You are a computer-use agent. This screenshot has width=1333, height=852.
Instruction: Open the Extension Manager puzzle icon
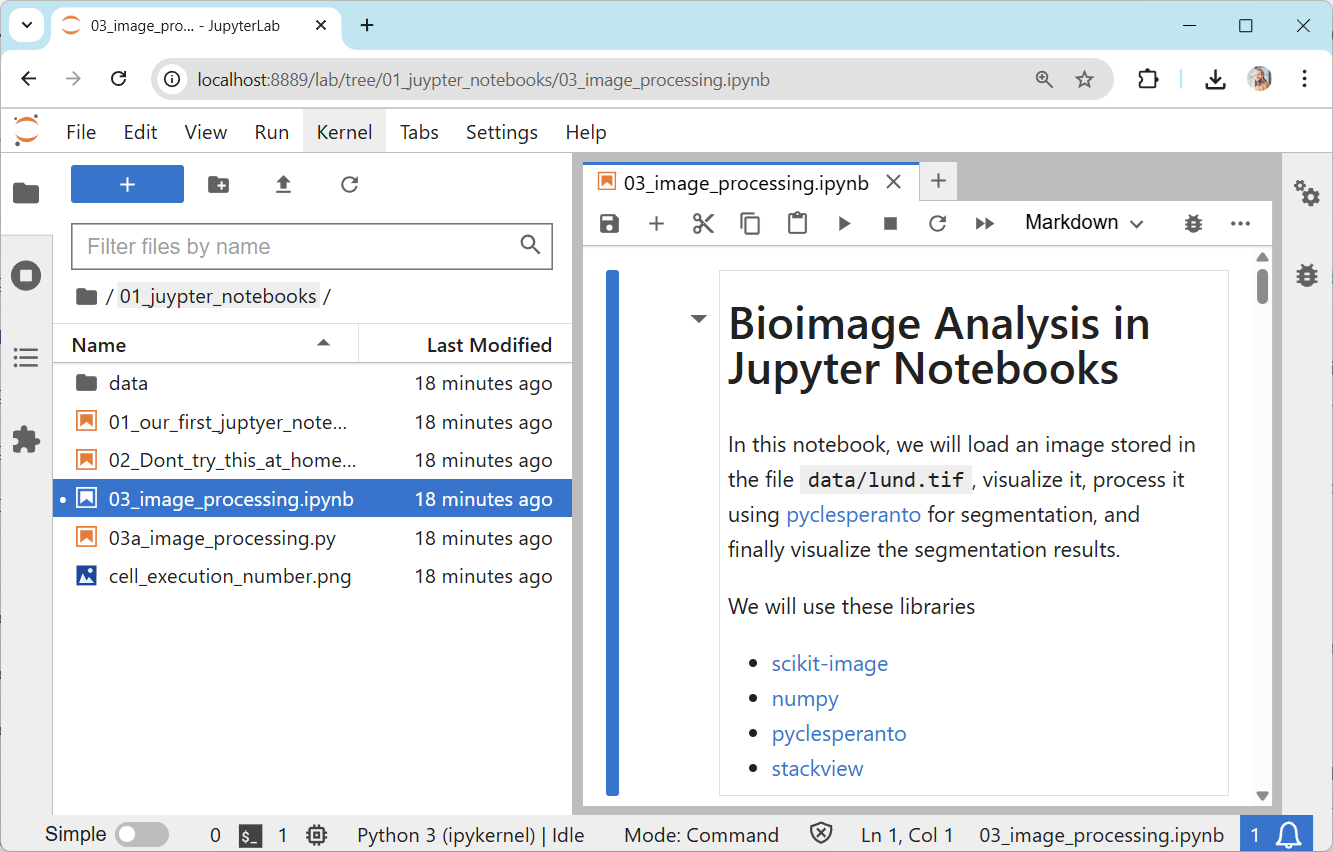tap(26, 439)
